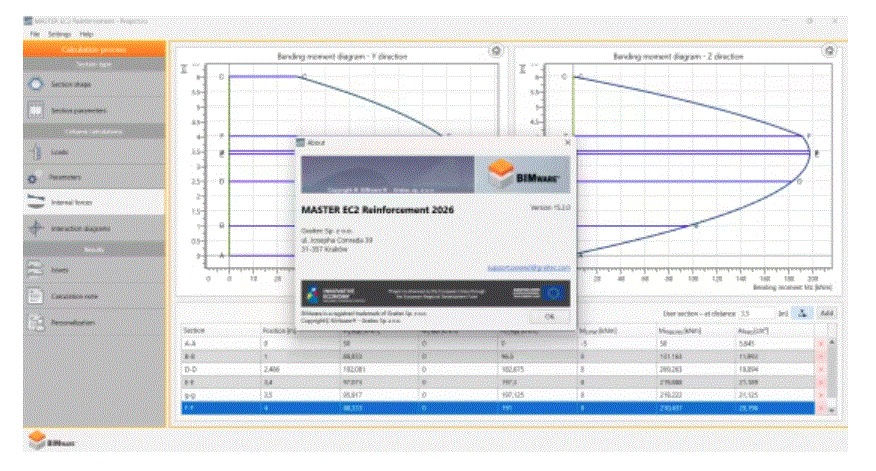Click the pick-section icon beside Add button

coord(803,313)
